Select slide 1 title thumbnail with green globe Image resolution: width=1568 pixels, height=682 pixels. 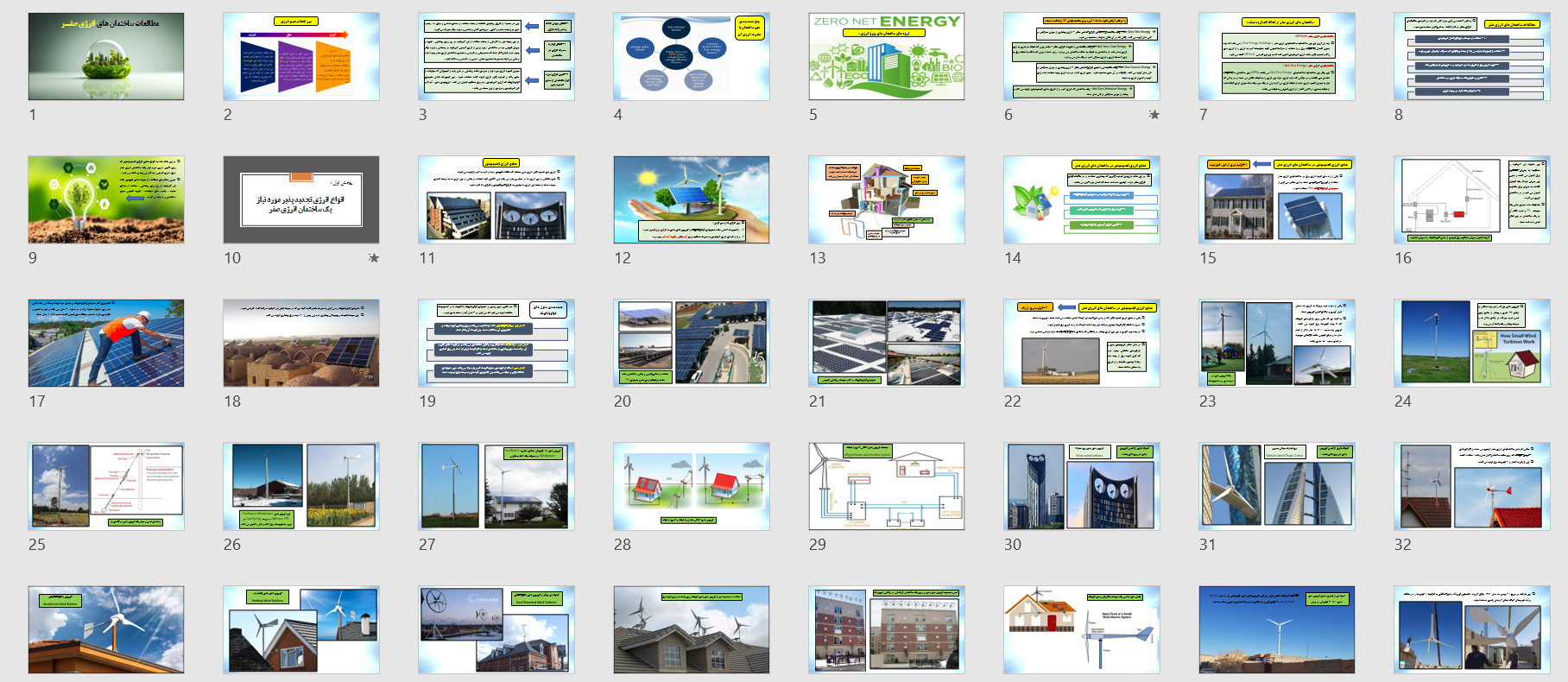[x=106, y=56]
